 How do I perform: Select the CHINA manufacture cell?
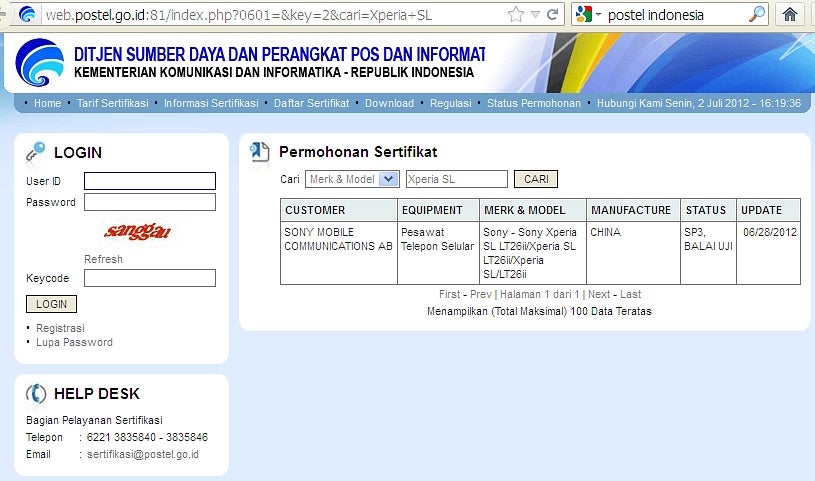point(633,253)
